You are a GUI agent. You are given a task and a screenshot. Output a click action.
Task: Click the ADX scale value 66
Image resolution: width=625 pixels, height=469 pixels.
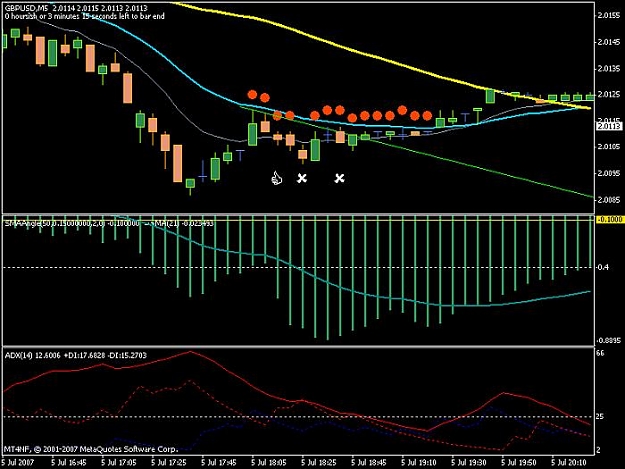coord(602,353)
